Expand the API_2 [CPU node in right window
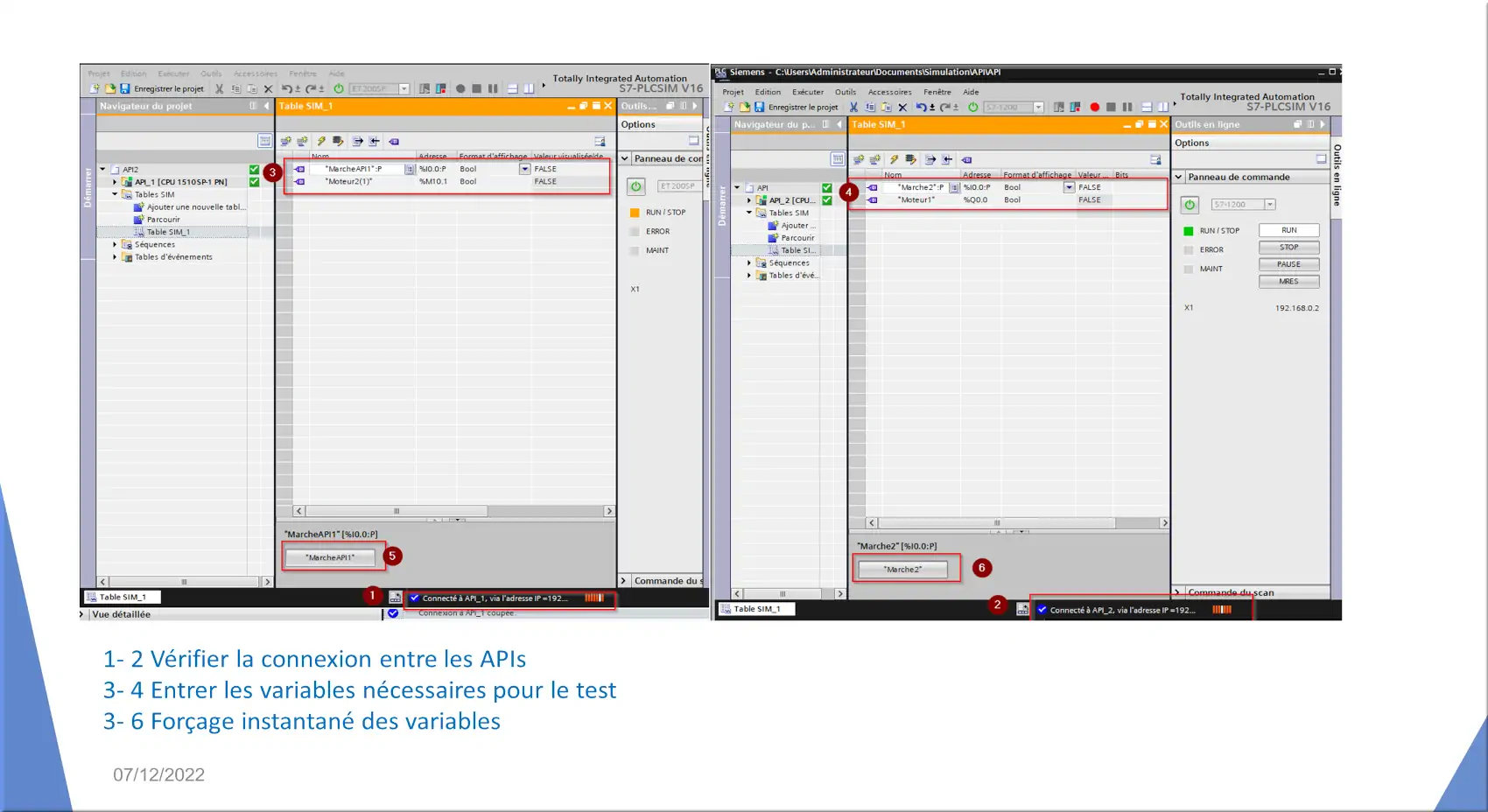Image resolution: width=1488 pixels, height=812 pixels. click(x=749, y=200)
